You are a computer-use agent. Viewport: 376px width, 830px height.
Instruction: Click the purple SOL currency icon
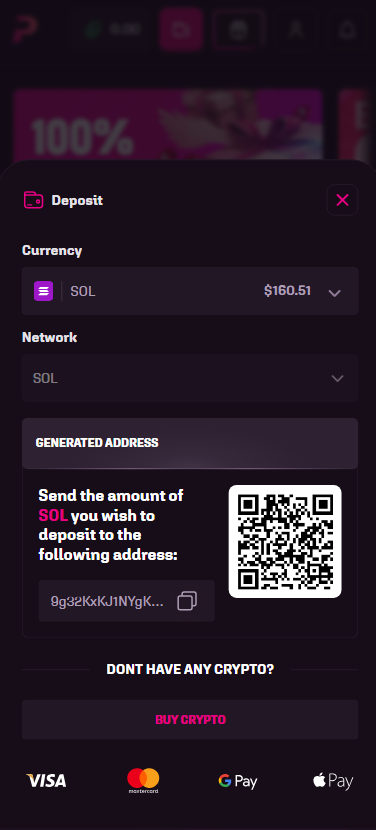point(43,291)
